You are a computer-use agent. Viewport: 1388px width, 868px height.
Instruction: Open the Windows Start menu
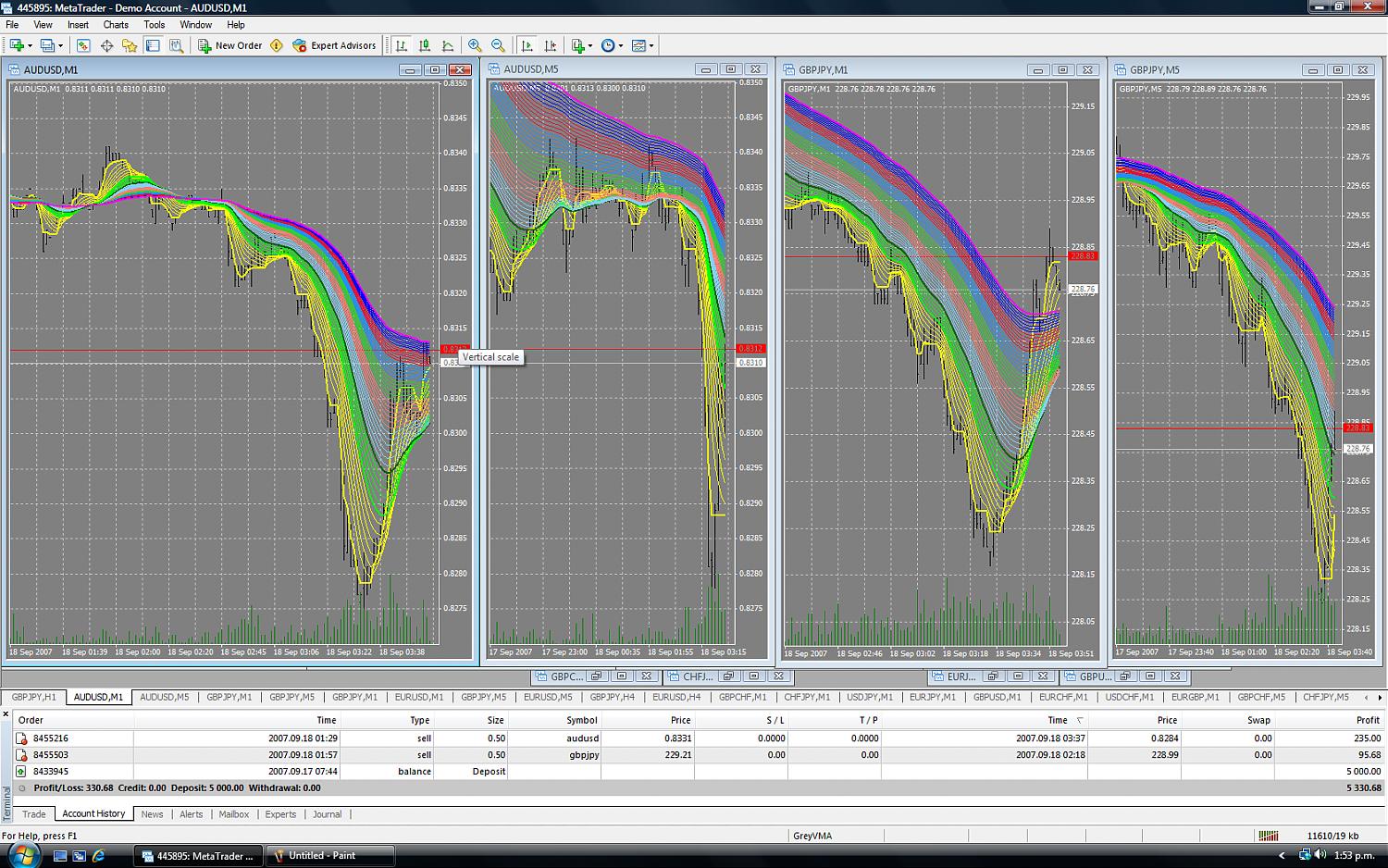pyautogui.click(x=22, y=855)
